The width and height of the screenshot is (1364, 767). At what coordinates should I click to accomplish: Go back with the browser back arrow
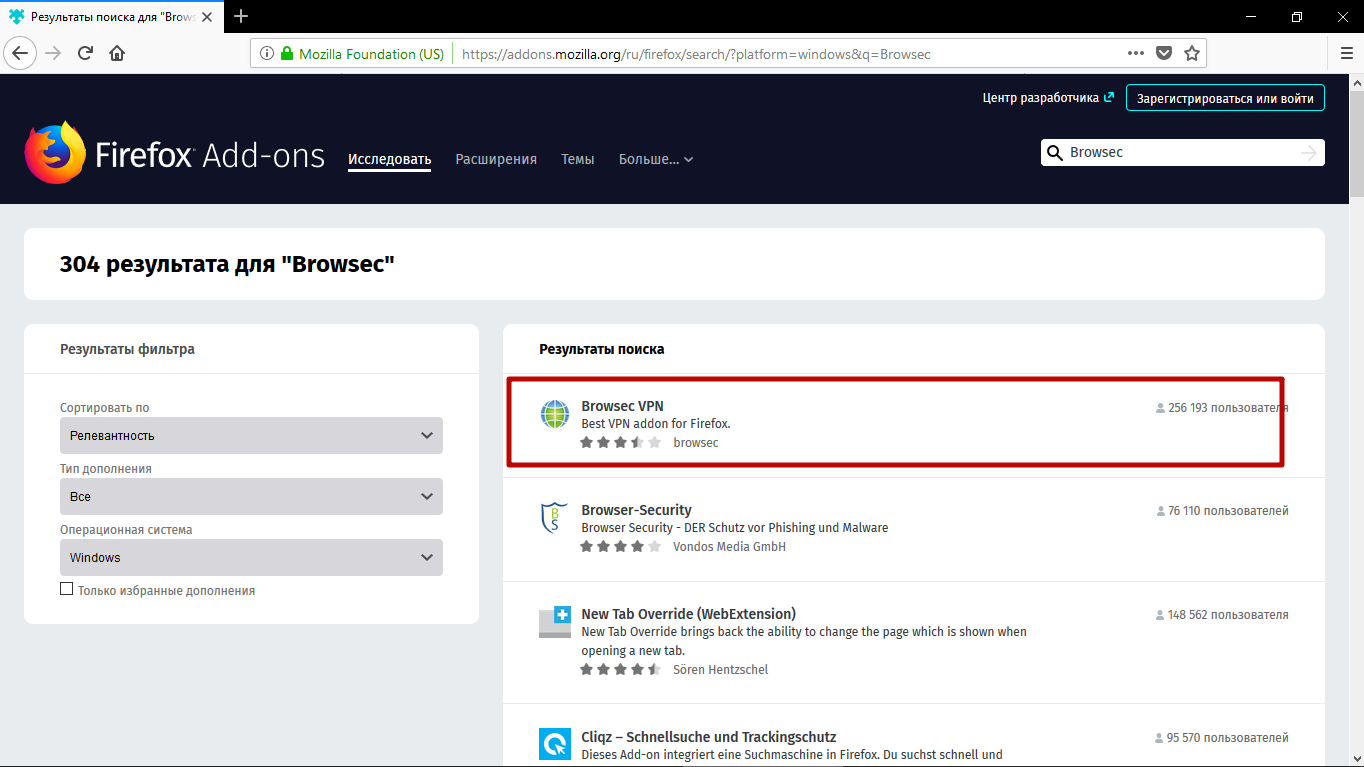click(21, 53)
